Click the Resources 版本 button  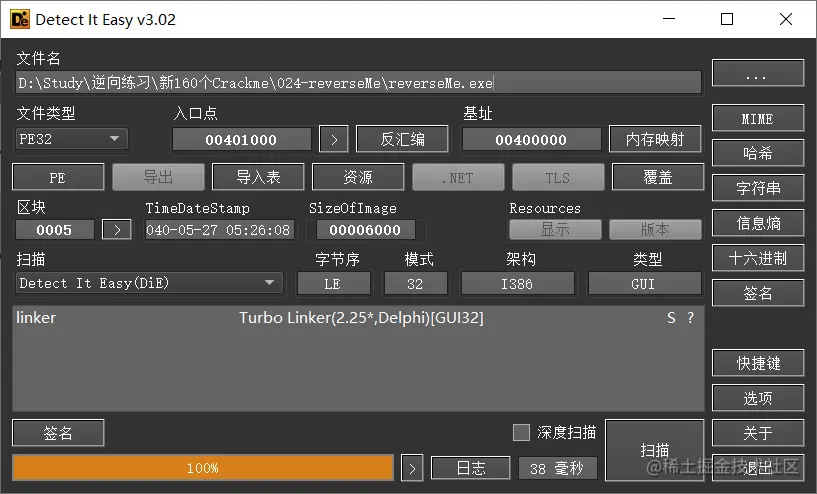655,229
